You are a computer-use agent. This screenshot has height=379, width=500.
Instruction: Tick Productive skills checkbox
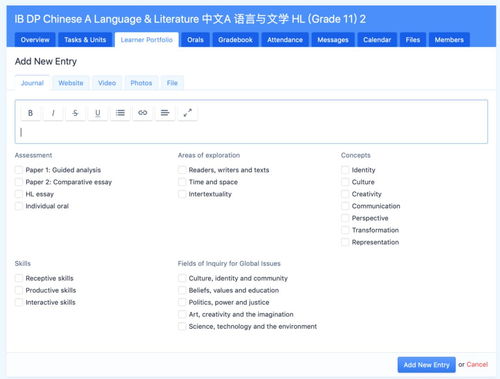coord(19,290)
